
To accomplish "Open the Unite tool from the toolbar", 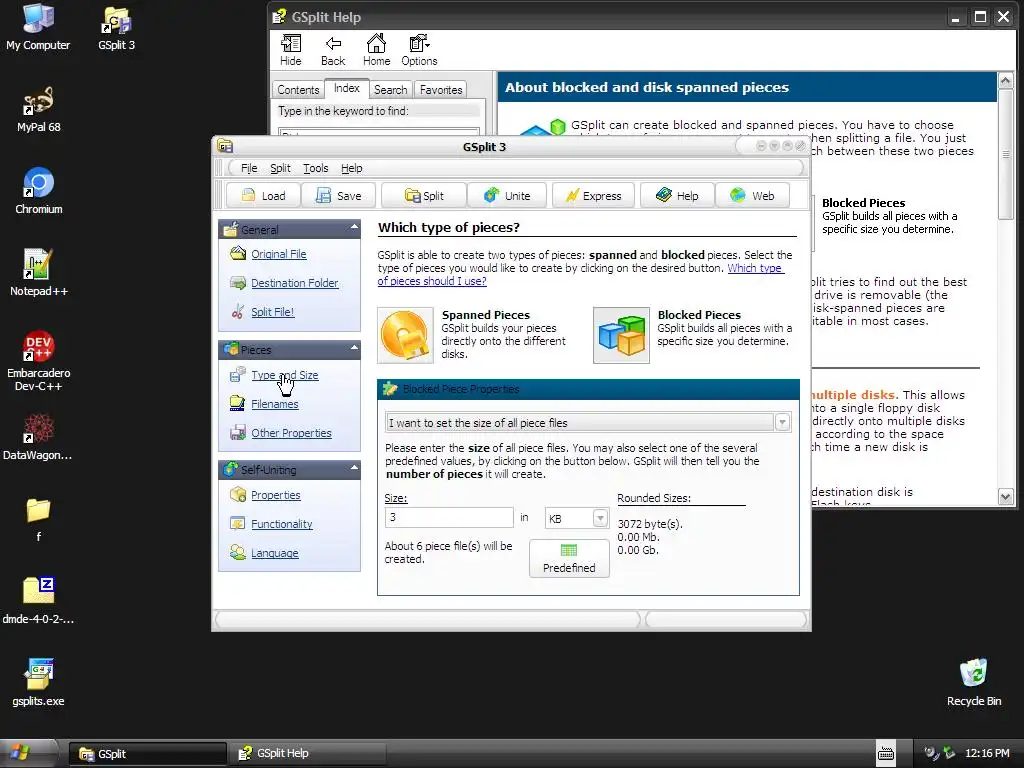I will tap(507, 195).
